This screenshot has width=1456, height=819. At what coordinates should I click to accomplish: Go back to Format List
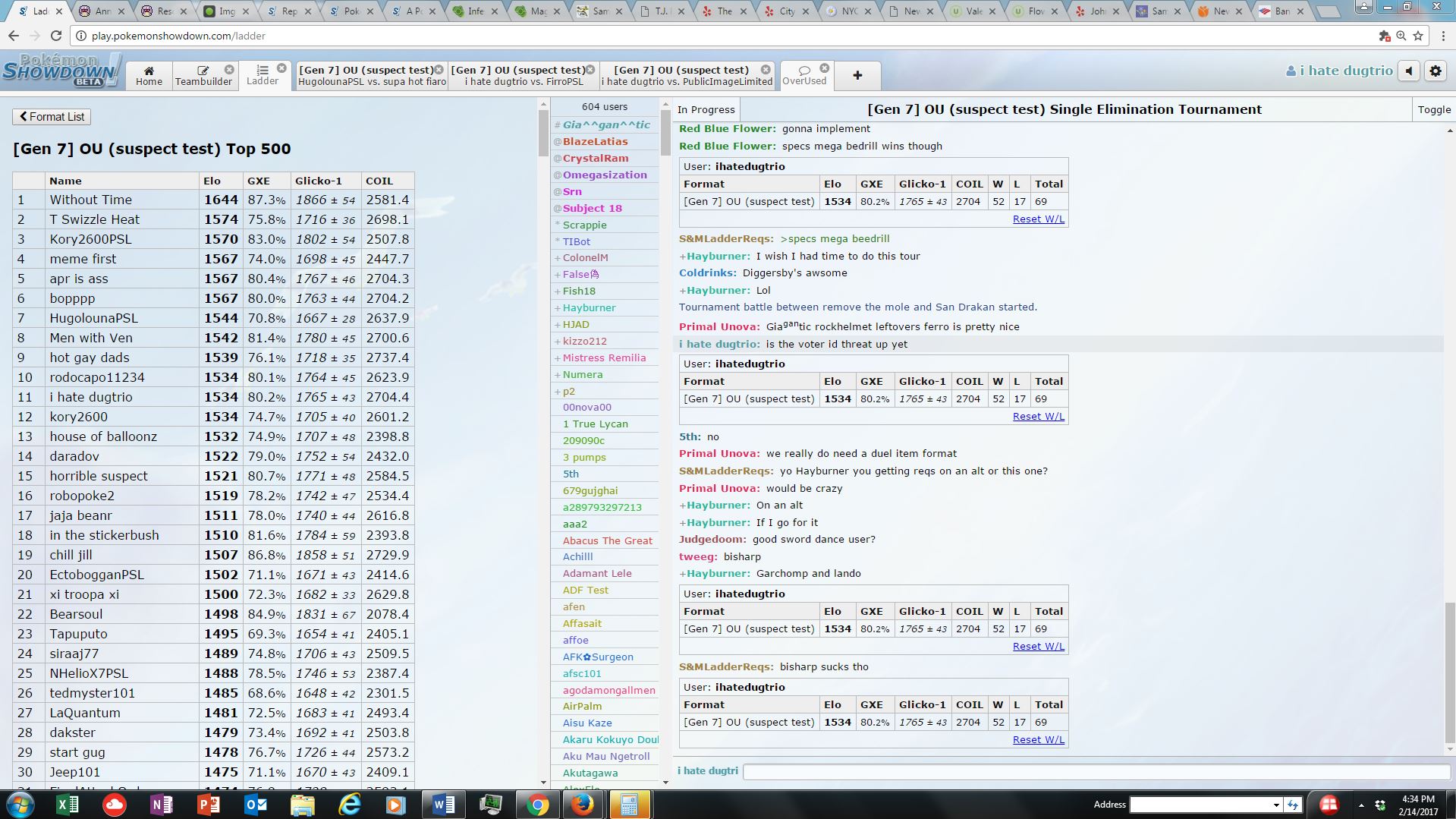point(52,117)
